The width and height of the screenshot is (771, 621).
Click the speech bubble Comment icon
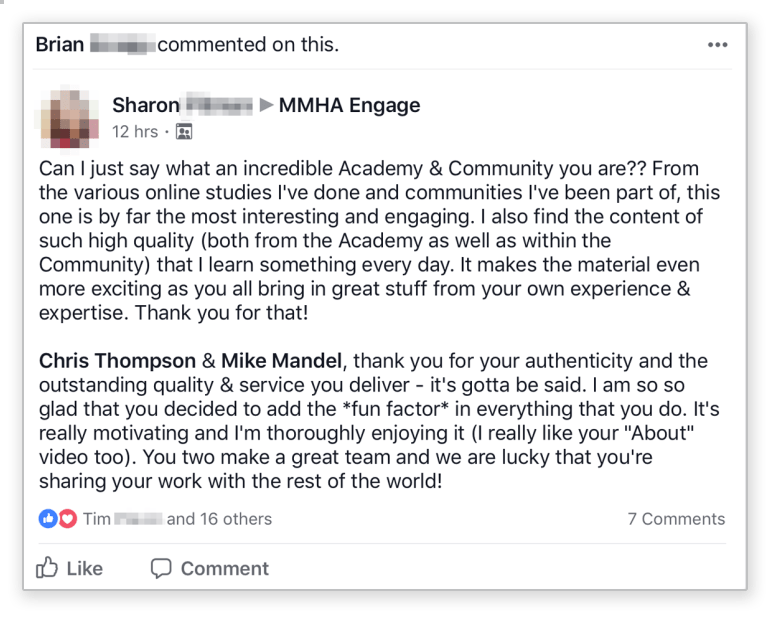click(161, 568)
